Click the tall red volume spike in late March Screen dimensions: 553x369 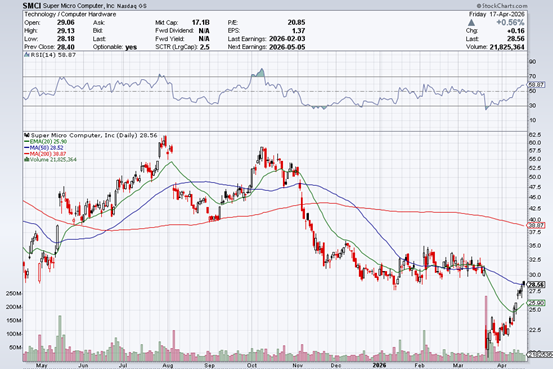click(486, 328)
